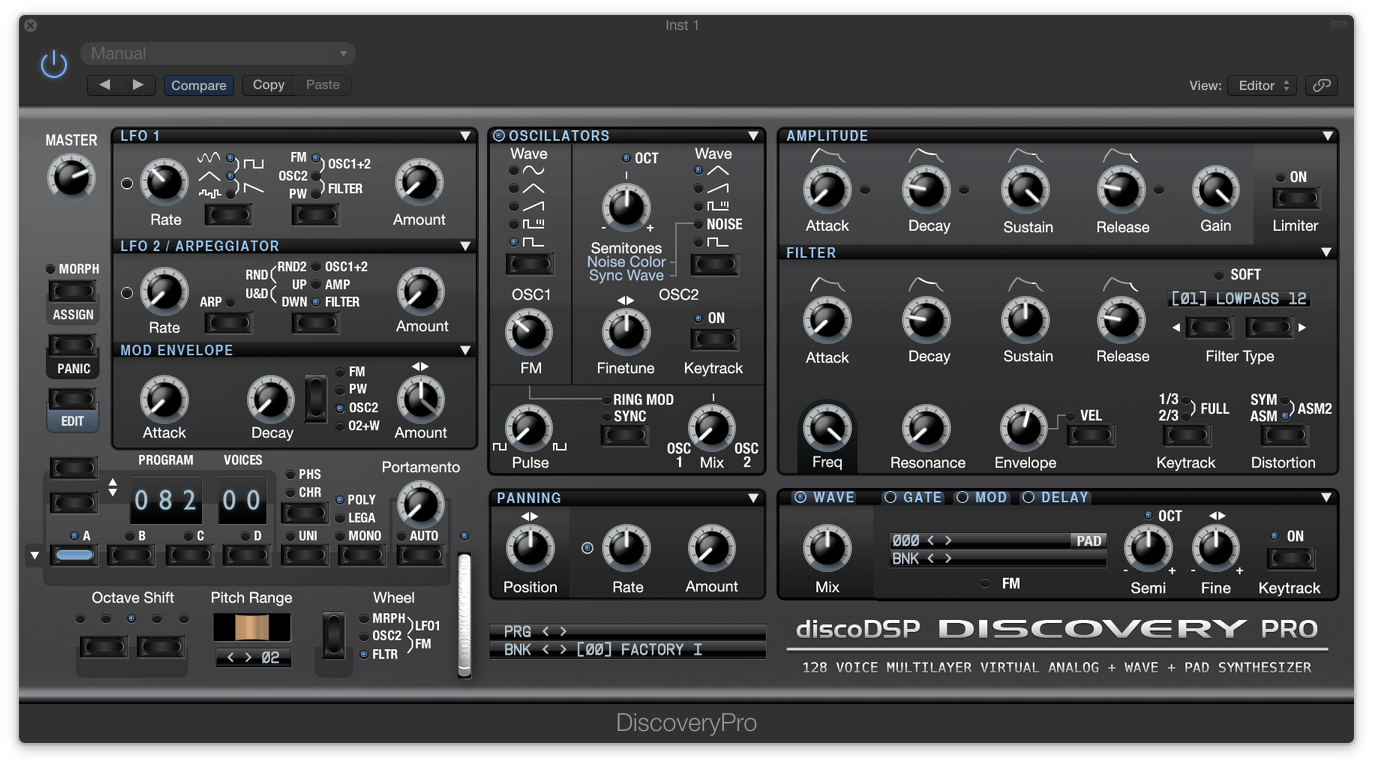The image size is (1373, 766).
Task: Expand the LFO 2 / Arpeggiator menu arrow
Action: (465, 246)
